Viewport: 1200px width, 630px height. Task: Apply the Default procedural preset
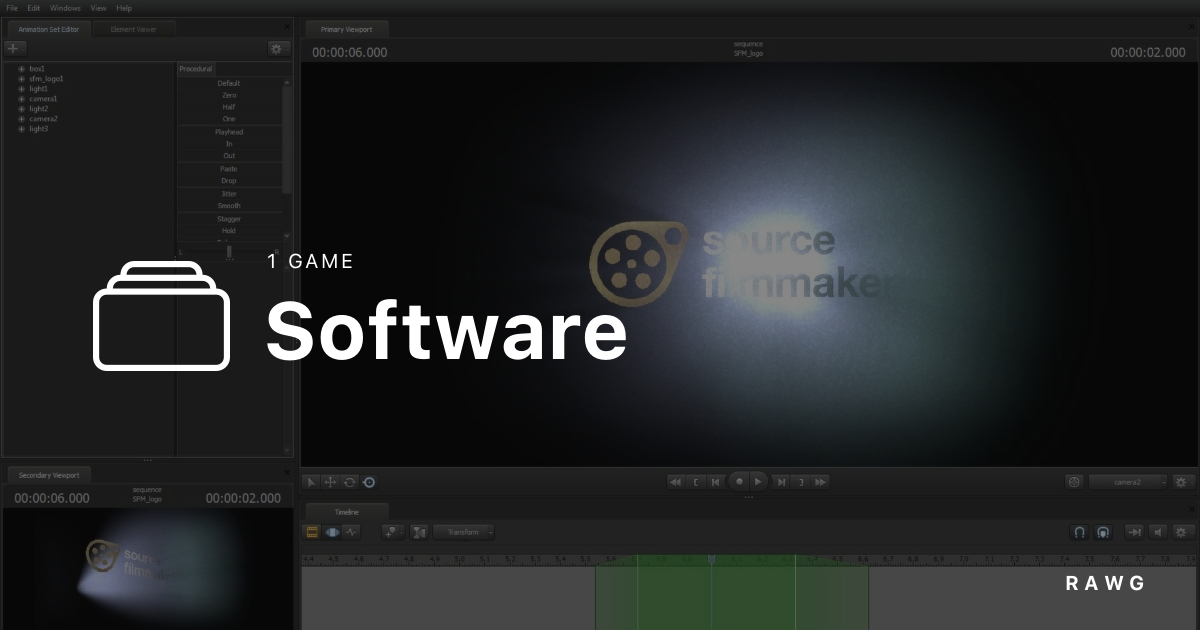[229, 83]
